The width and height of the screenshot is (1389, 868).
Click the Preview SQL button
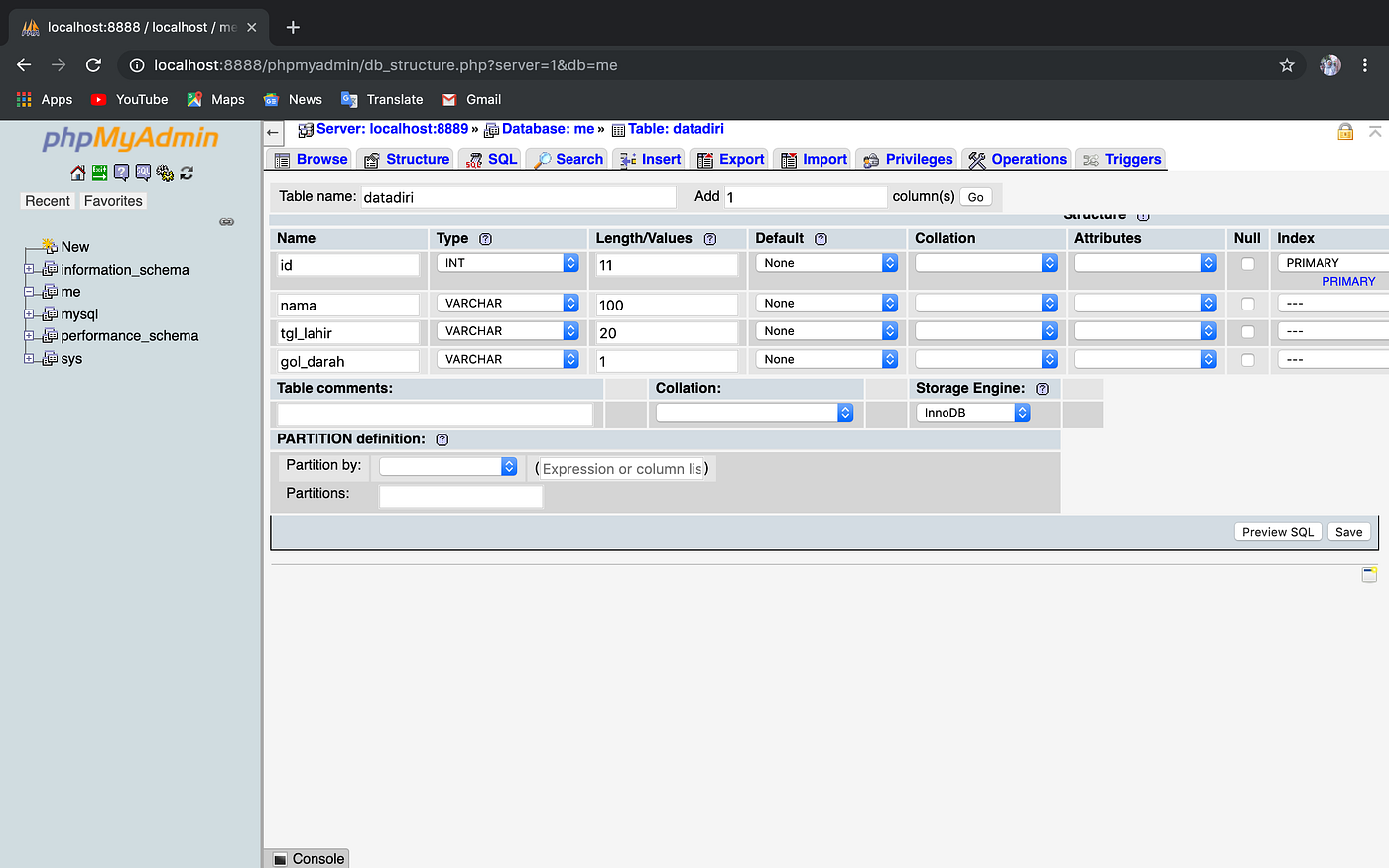pyautogui.click(x=1278, y=531)
